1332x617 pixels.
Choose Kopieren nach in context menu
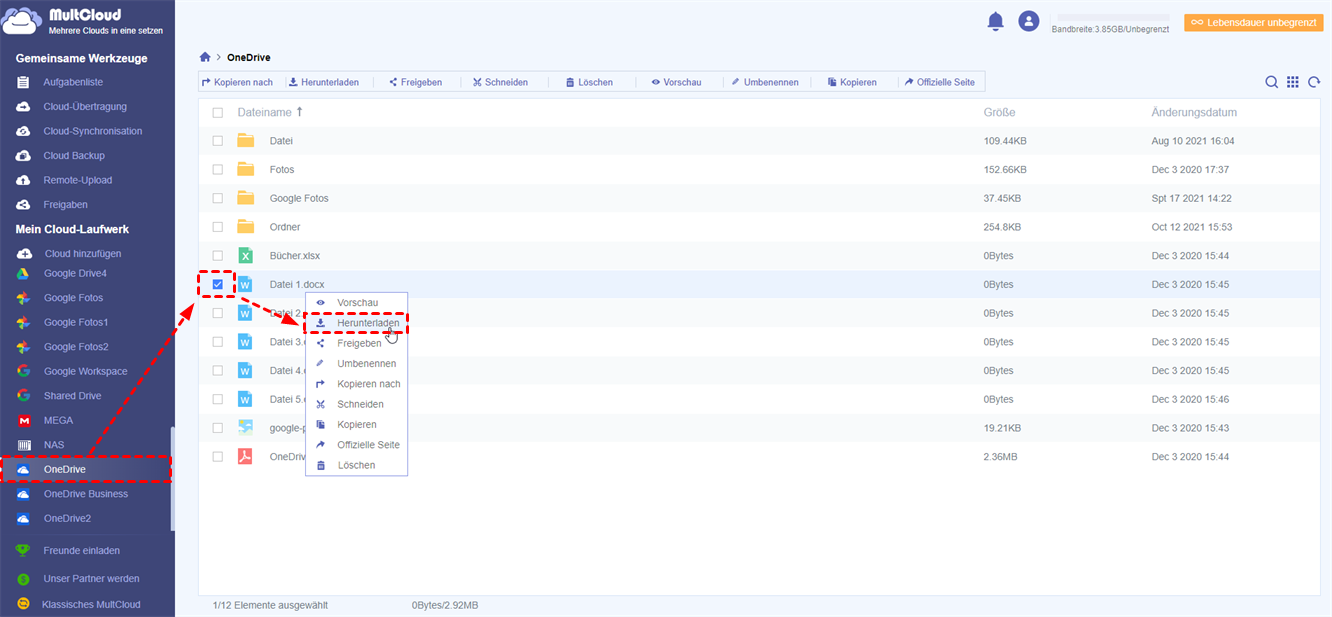click(x=356, y=384)
